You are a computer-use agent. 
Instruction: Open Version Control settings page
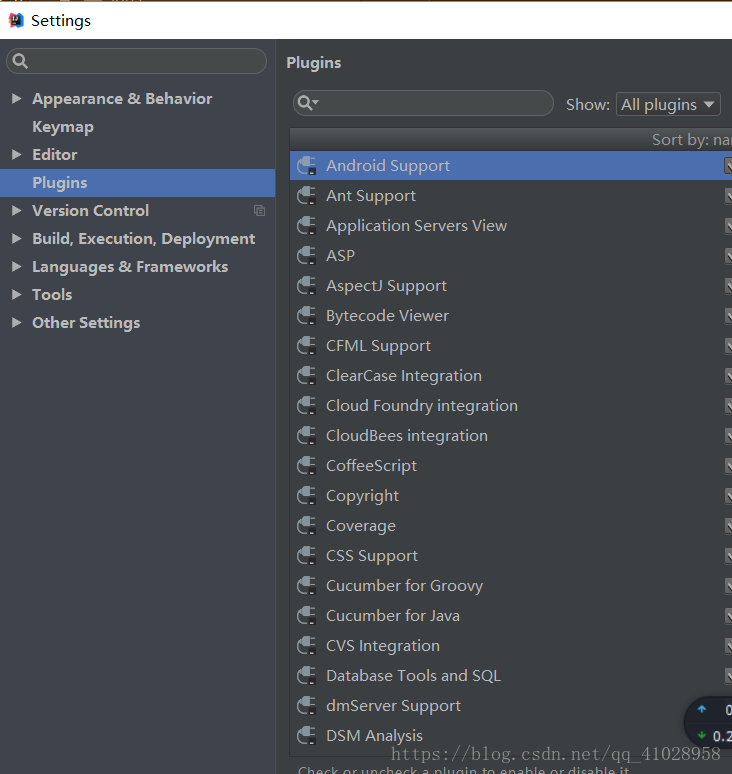click(x=90, y=211)
